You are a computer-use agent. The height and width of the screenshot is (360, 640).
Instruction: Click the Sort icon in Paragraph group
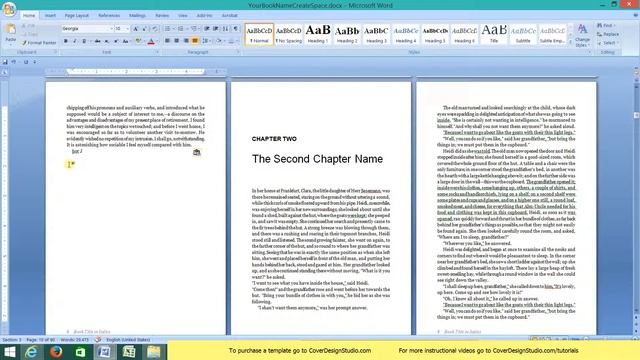coord(225,29)
